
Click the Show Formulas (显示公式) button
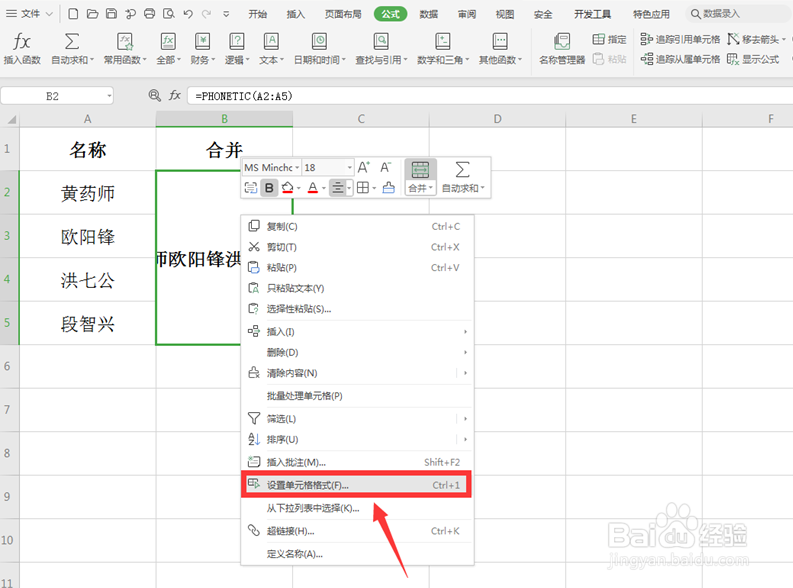tap(753, 59)
